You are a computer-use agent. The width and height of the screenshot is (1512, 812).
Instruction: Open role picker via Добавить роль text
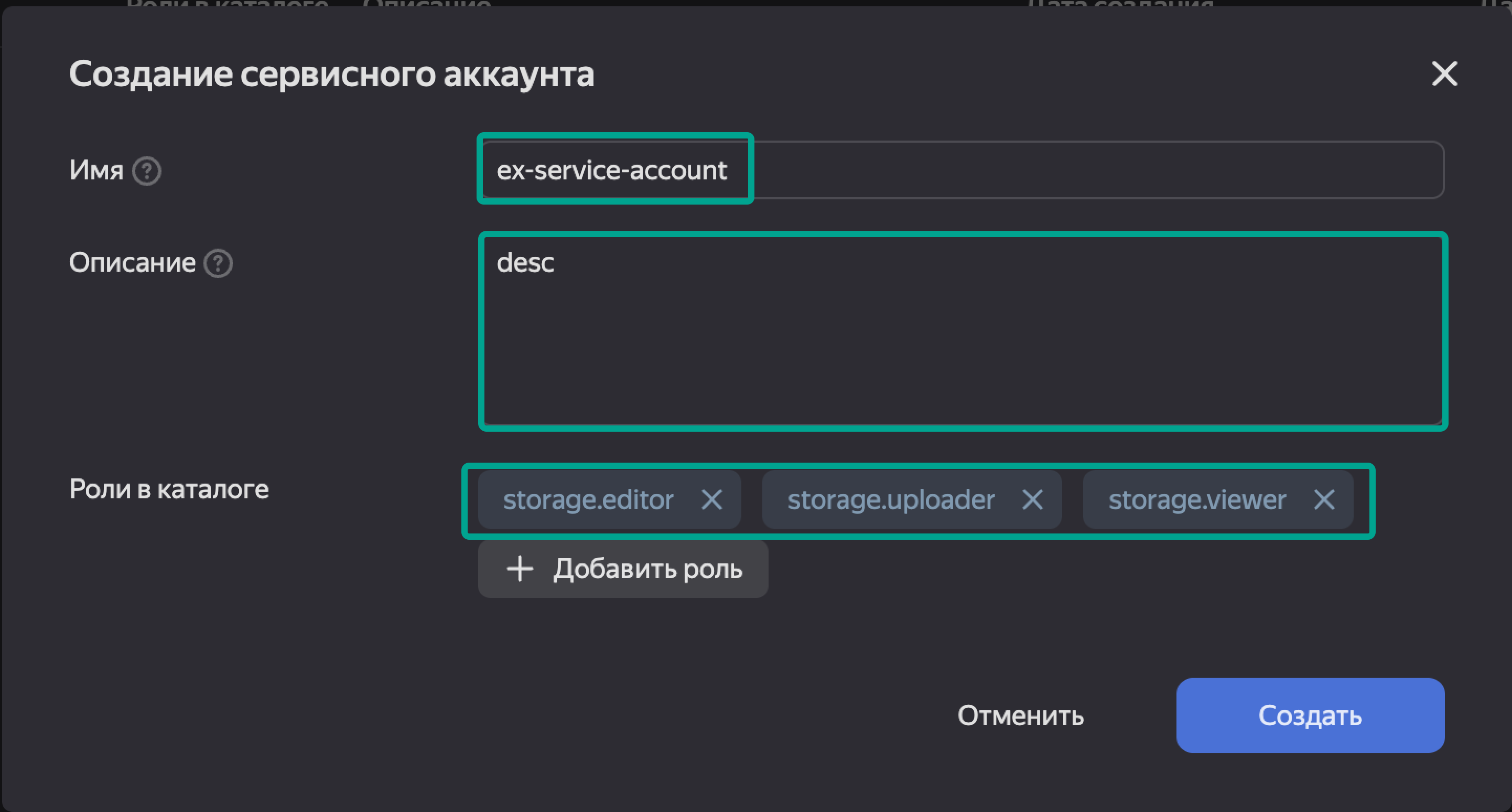(647, 569)
